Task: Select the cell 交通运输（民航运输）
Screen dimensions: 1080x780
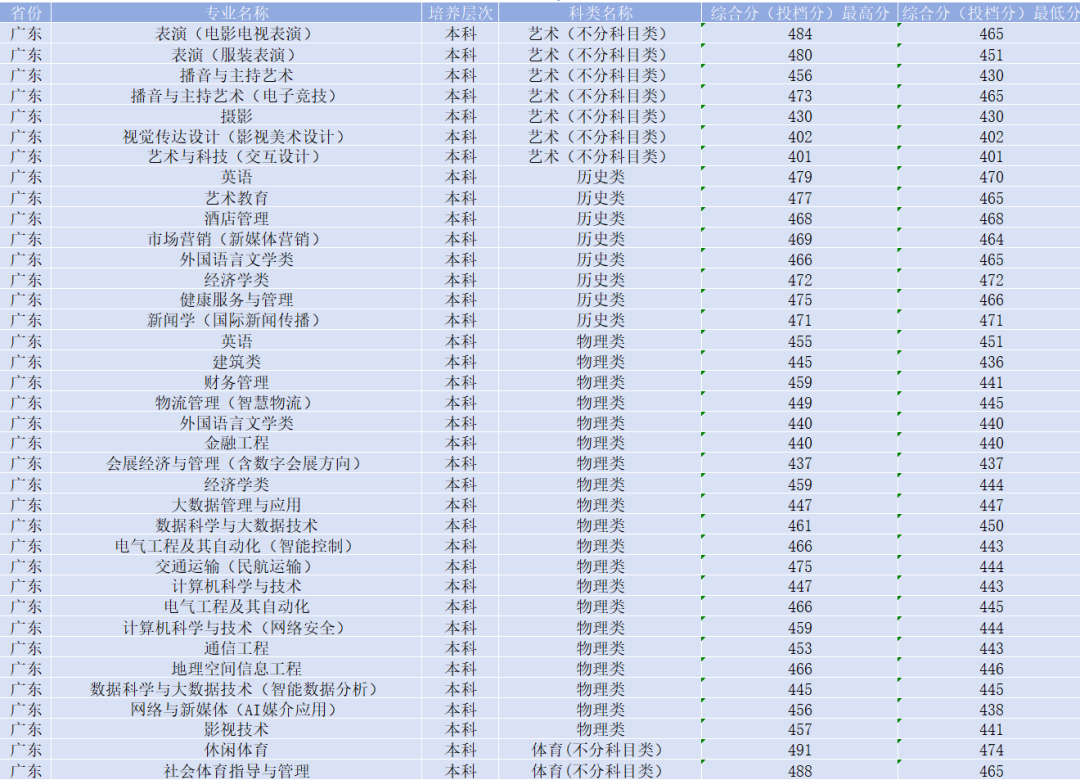Action: pos(236,566)
